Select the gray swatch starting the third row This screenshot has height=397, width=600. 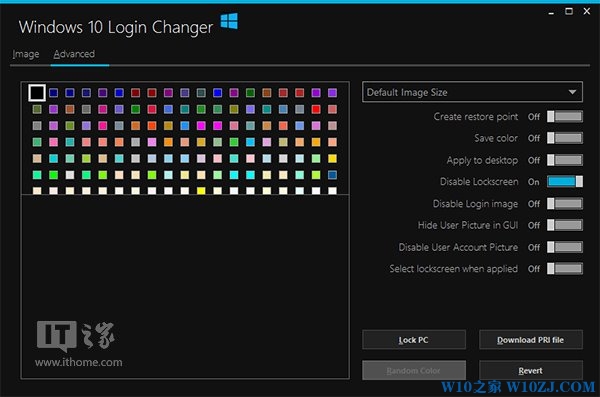37,126
